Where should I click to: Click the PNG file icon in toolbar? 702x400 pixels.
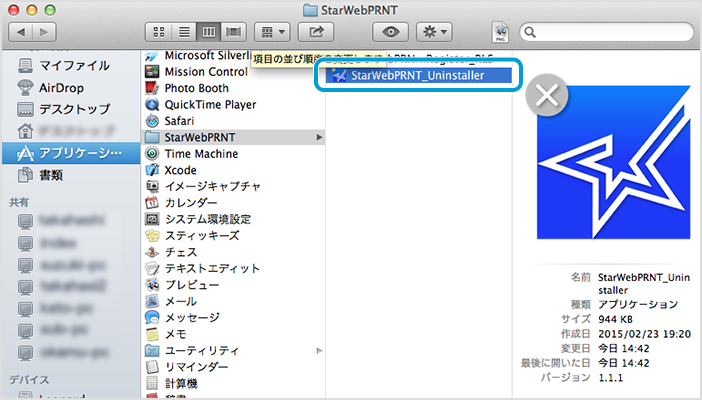click(500, 32)
